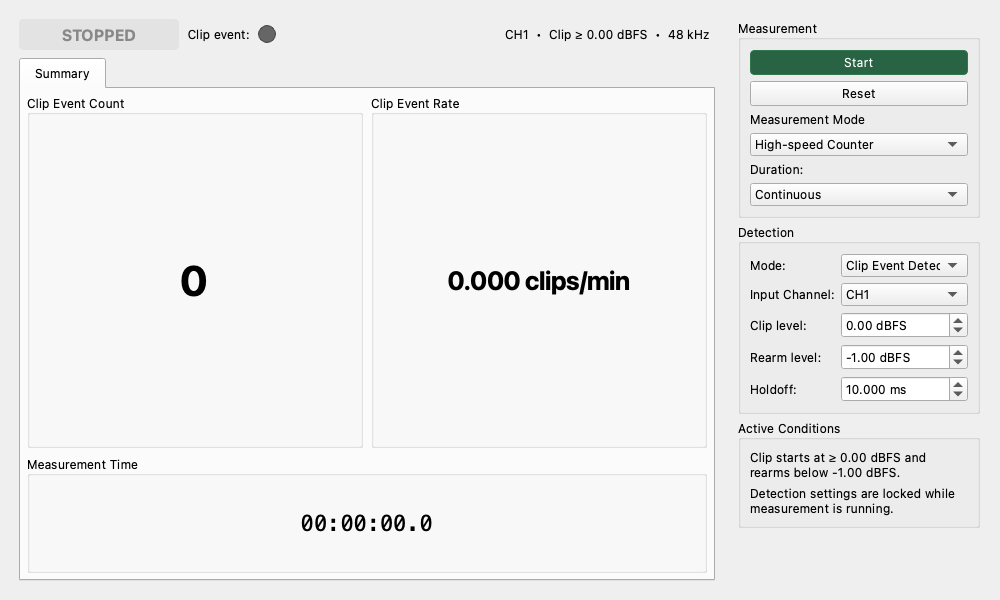
Task: Click into the Clip level field
Action: (x=895, y=325)
